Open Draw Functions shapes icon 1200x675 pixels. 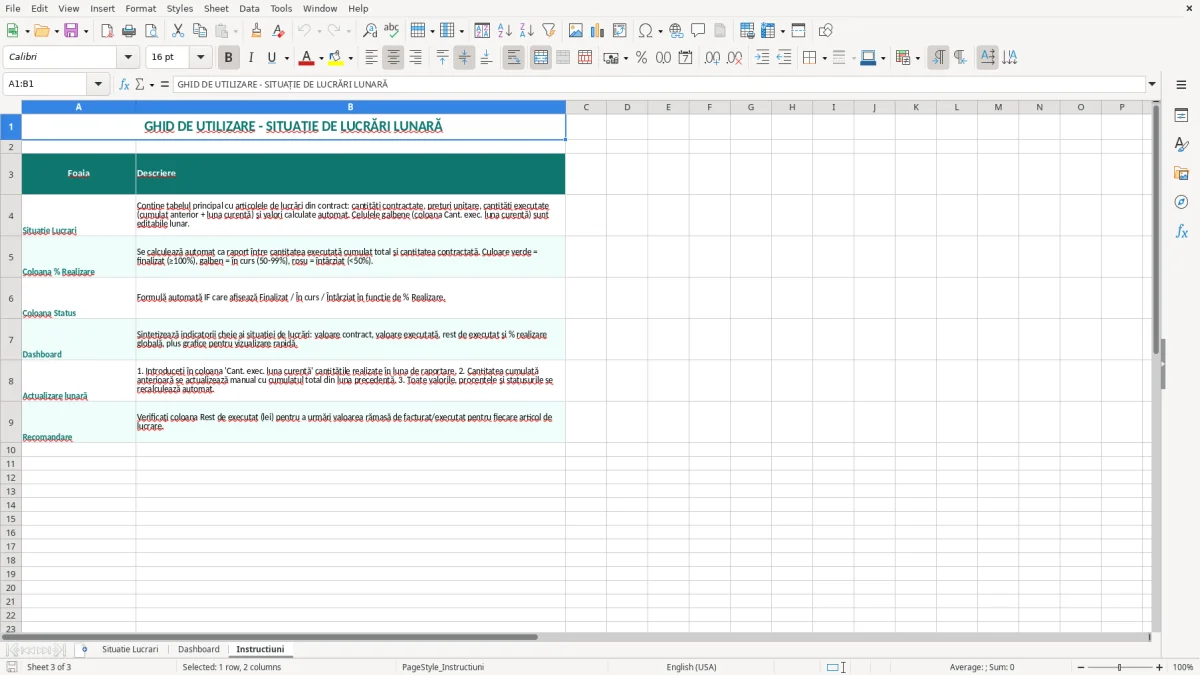coord(826,31)
